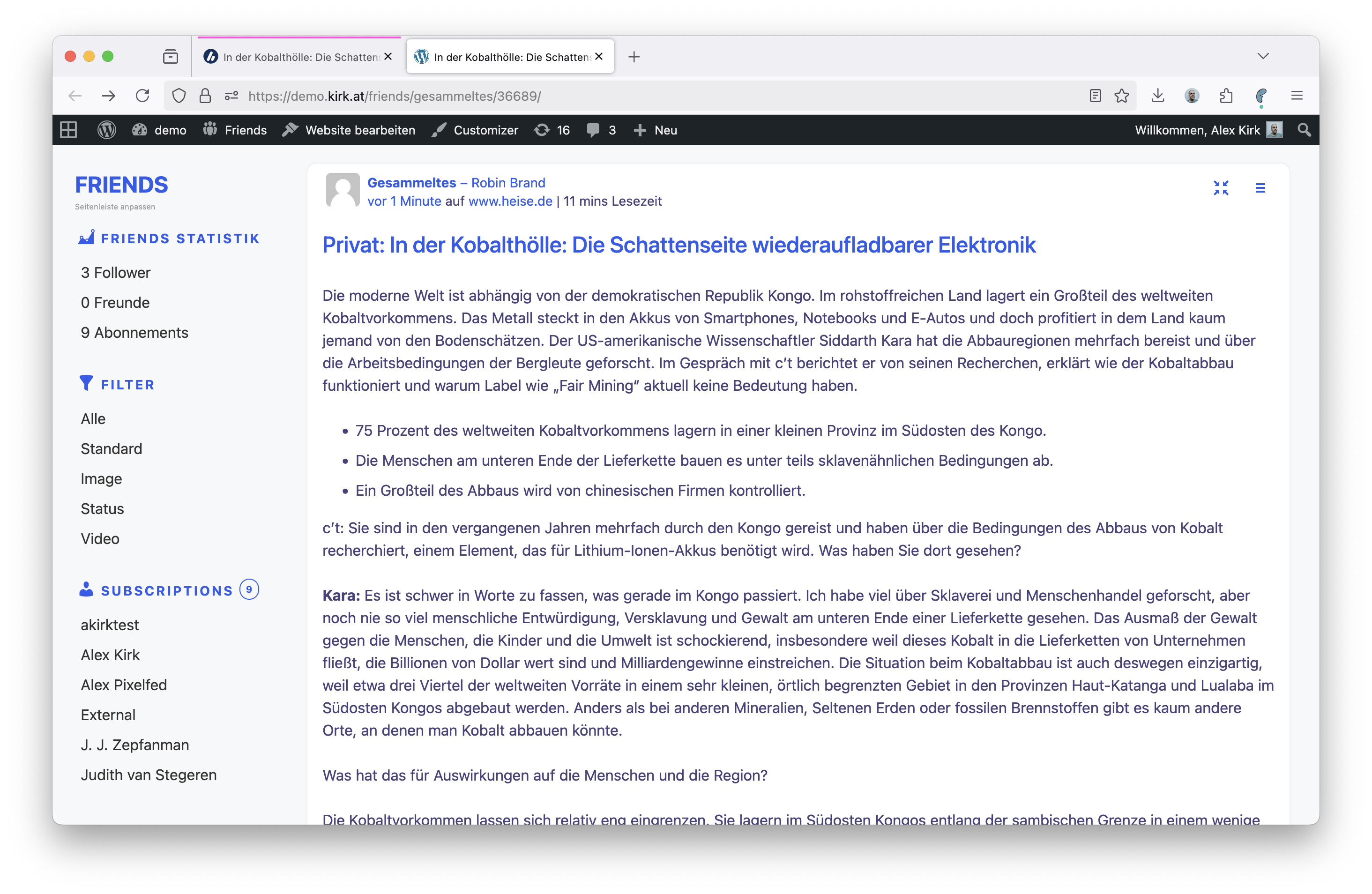Viewport: 1372px width, 894px height.
Task: Open the 3 Follower list
Action: (x=115, y=272)
